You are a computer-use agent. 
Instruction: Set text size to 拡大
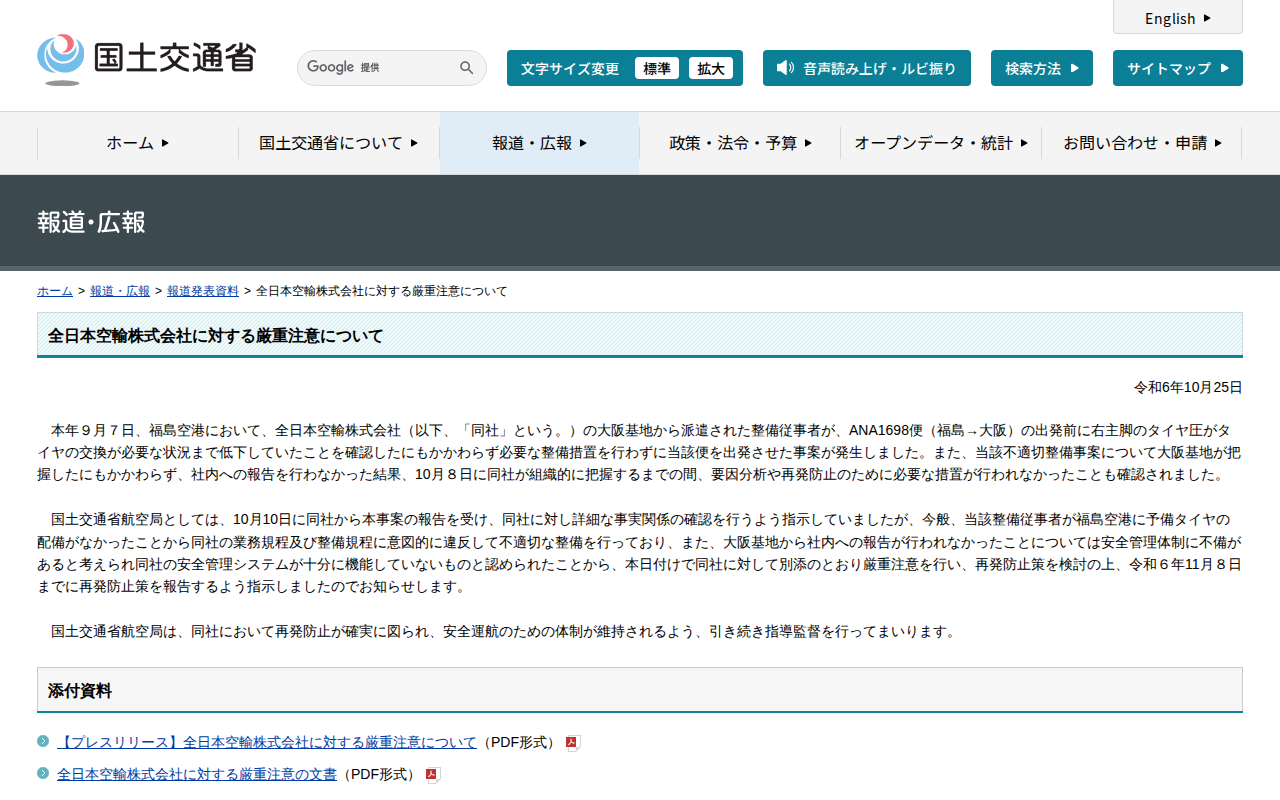pyautogui.click(x=711, y=68)
